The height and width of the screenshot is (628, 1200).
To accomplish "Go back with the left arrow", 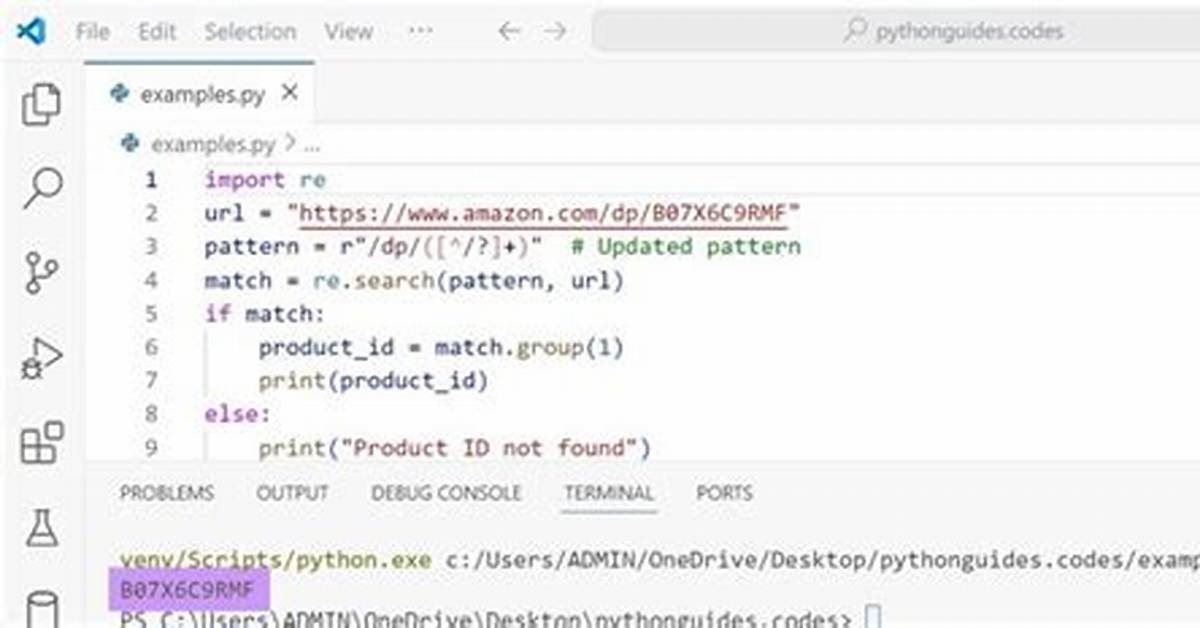I will tap(509, 31).
